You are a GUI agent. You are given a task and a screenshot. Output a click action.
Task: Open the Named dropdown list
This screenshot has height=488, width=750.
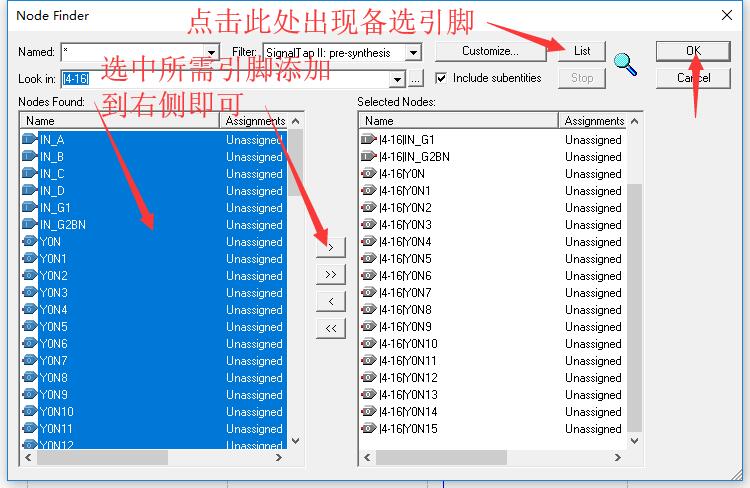211,52
